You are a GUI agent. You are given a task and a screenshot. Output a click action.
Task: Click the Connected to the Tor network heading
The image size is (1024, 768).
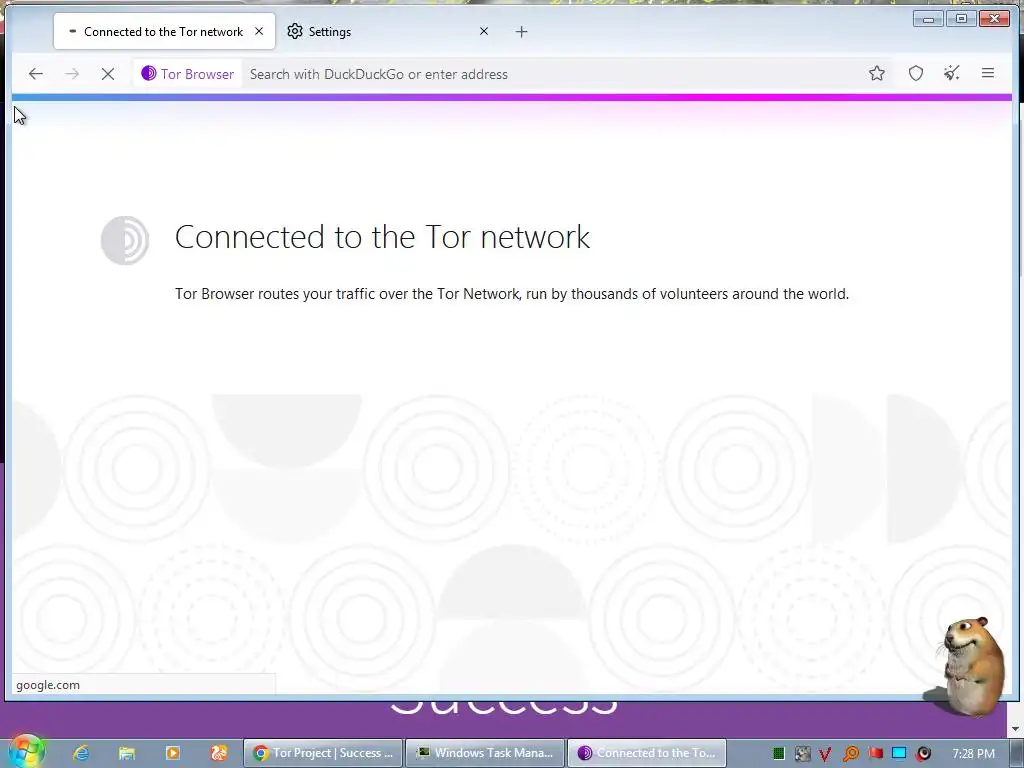click(382, 236)
